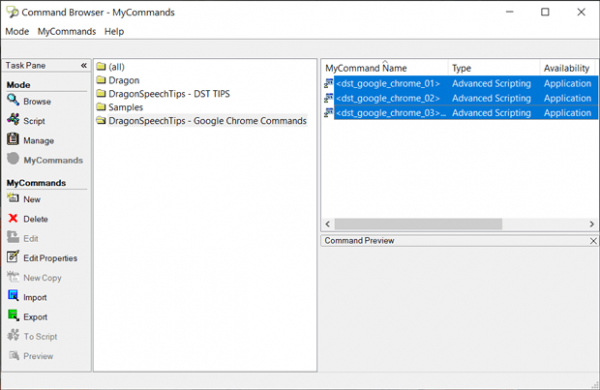Click the (all) folder icon
Screen dimensions: 600x390
tap(101, 67)
